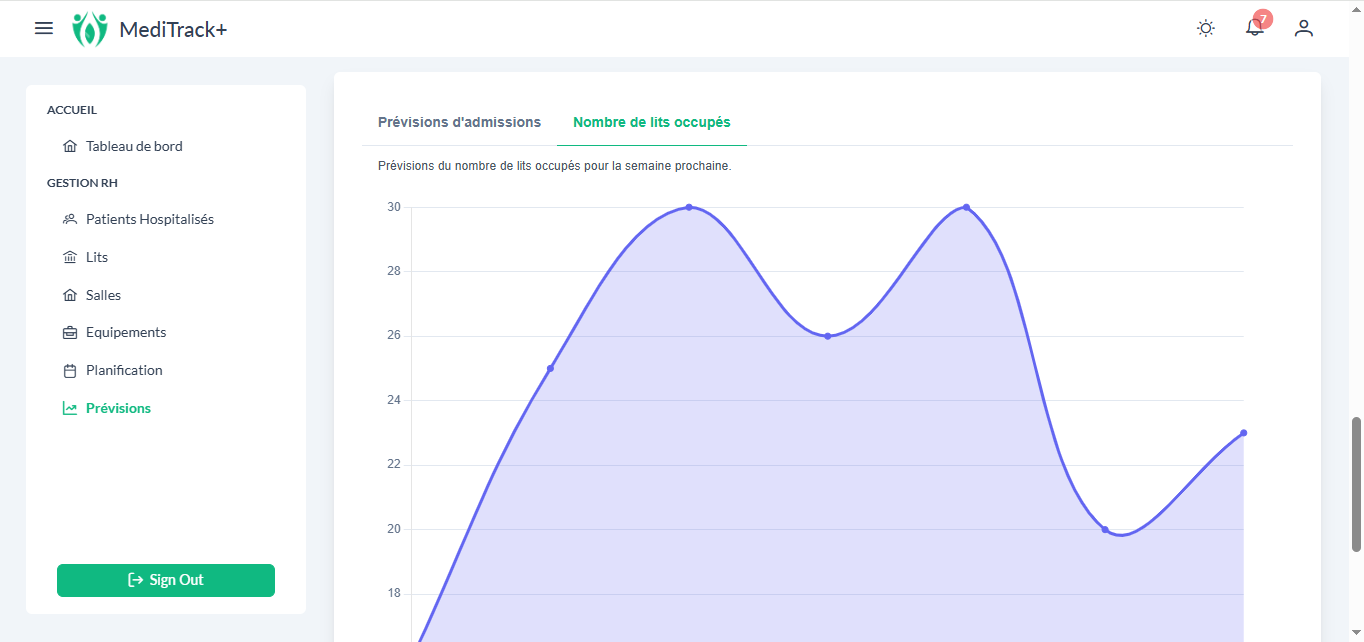Click the chart description text about lits occupés
Screen dimensions: 1364x642
coord(554,166)
